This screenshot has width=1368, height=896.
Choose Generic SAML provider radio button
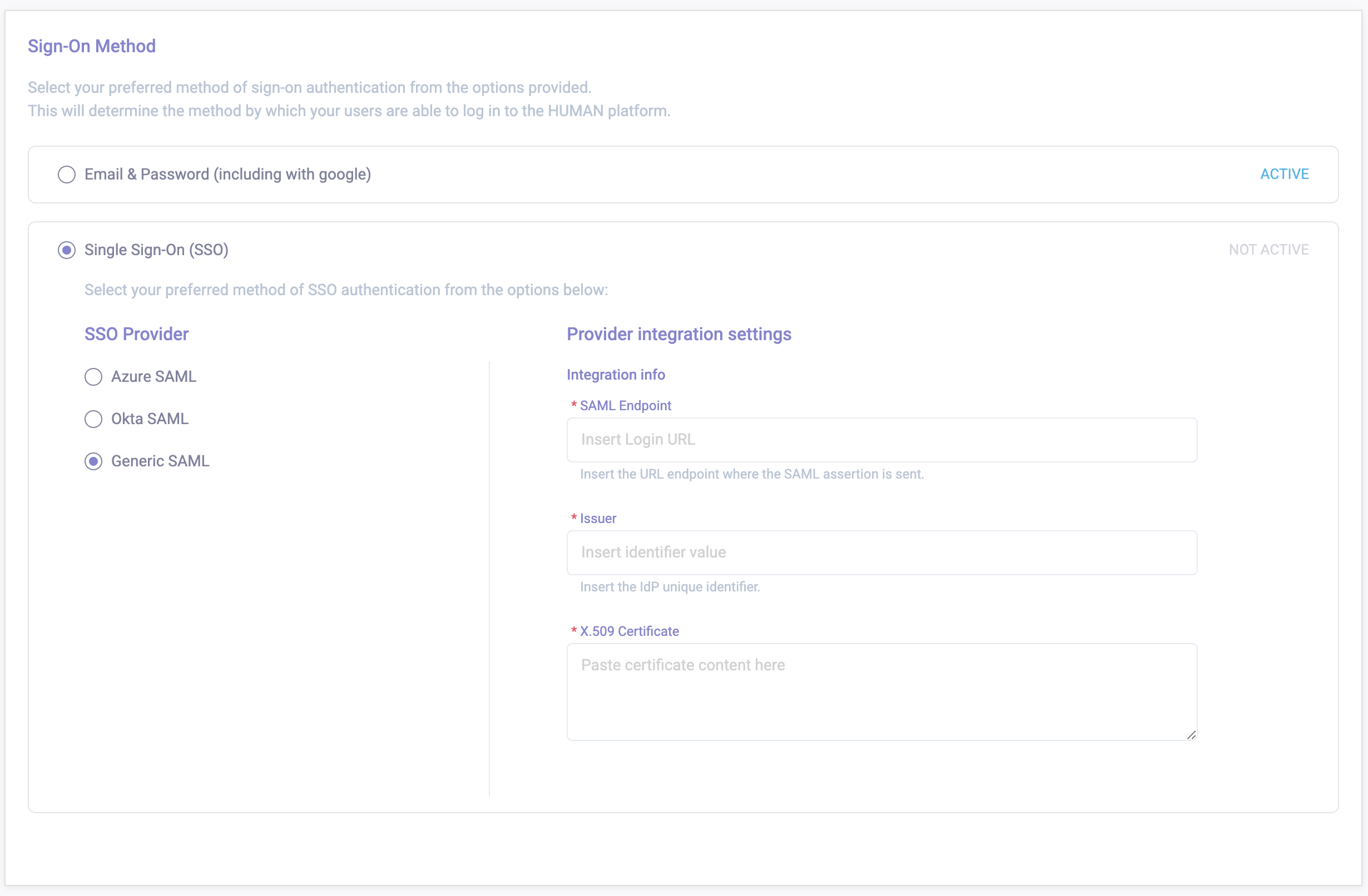pyautogui.click(x=93, y=461)
